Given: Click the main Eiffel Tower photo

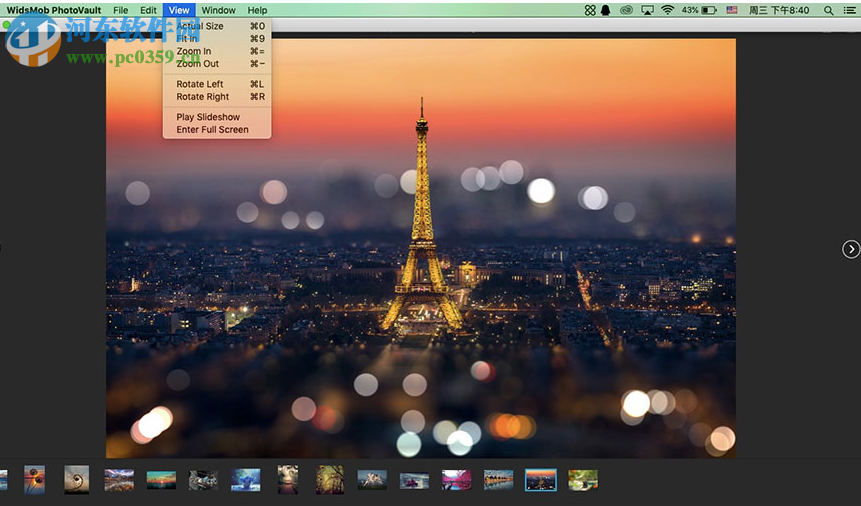Looking at the screenshot, I should 421,248.
